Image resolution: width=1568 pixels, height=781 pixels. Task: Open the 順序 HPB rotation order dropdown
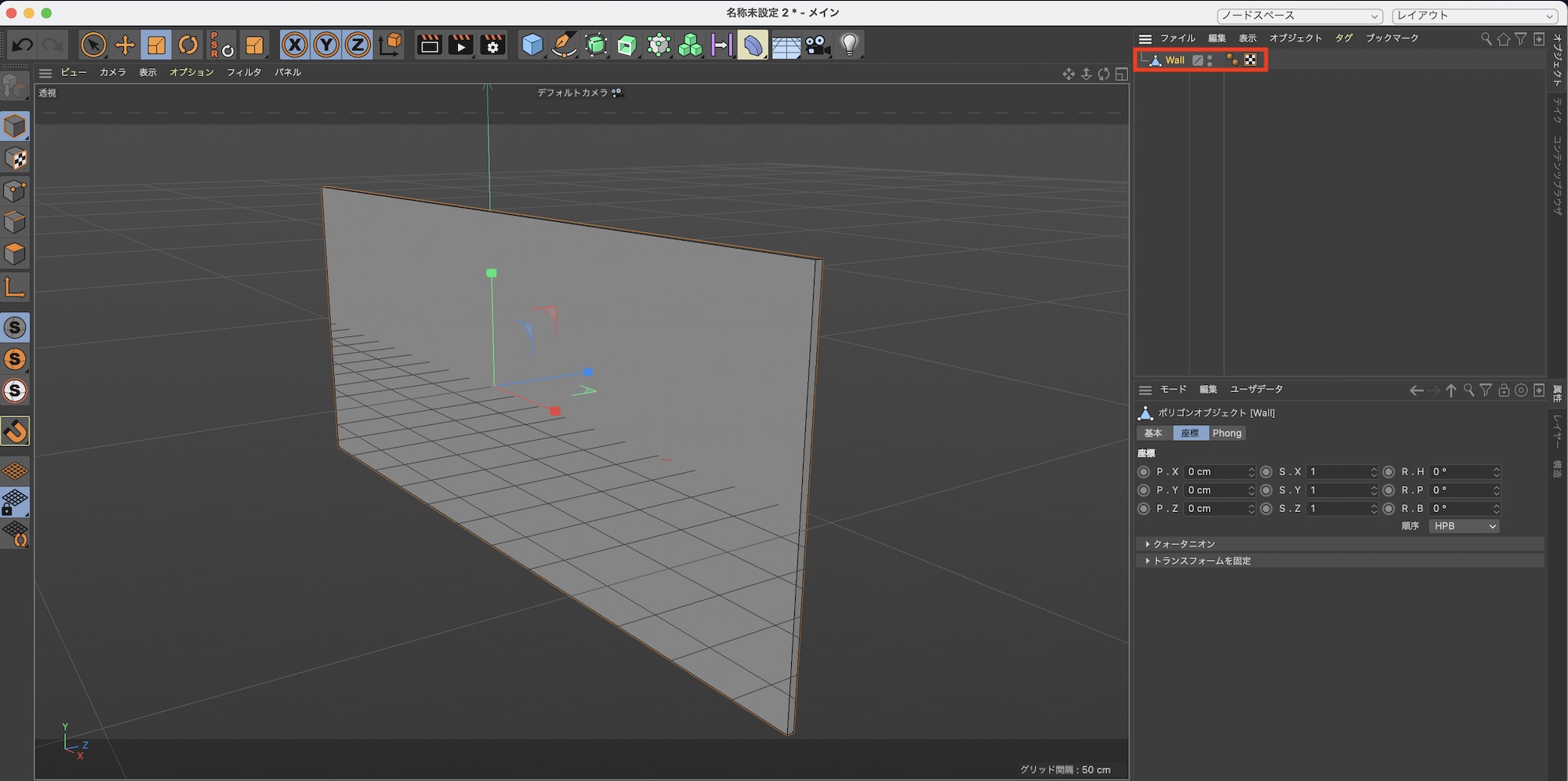point(1464,526)
